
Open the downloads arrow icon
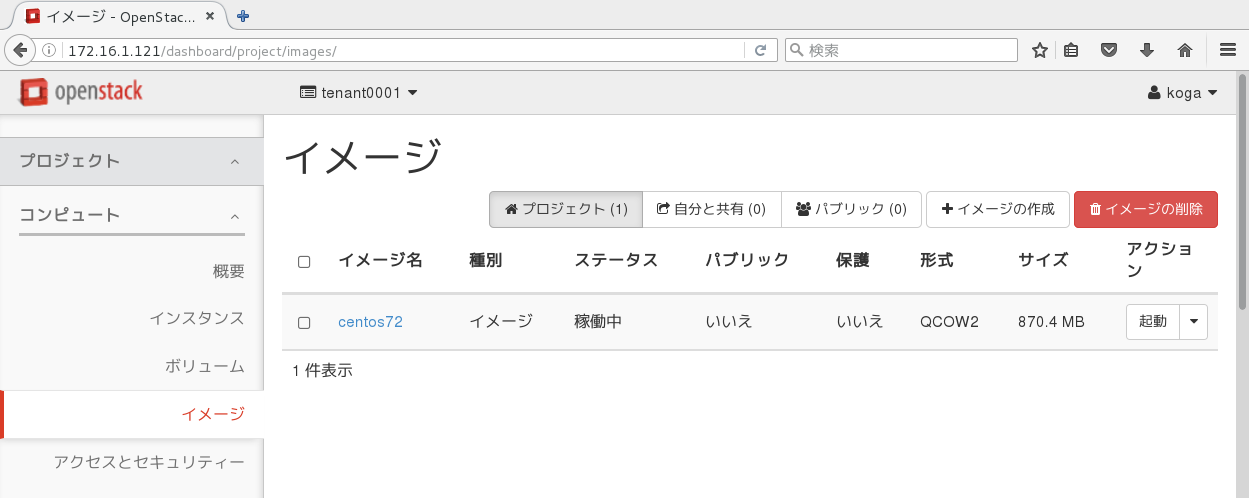(1147, 50)
